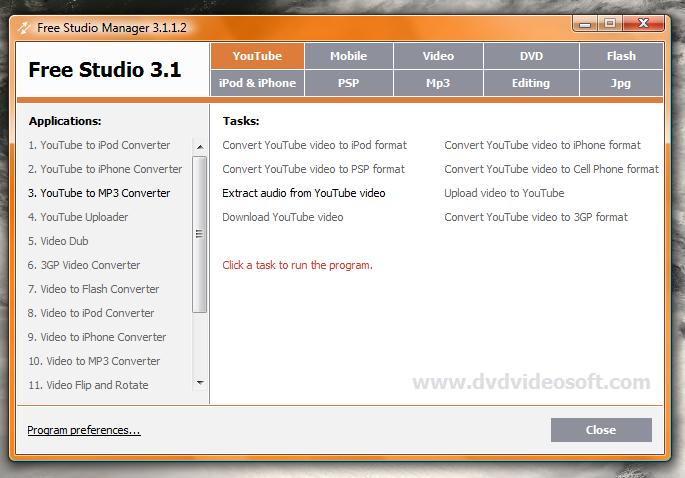Launch Upload video to YouTube task
This screenshot has width=685, height=478.
[x=504, y=193]
